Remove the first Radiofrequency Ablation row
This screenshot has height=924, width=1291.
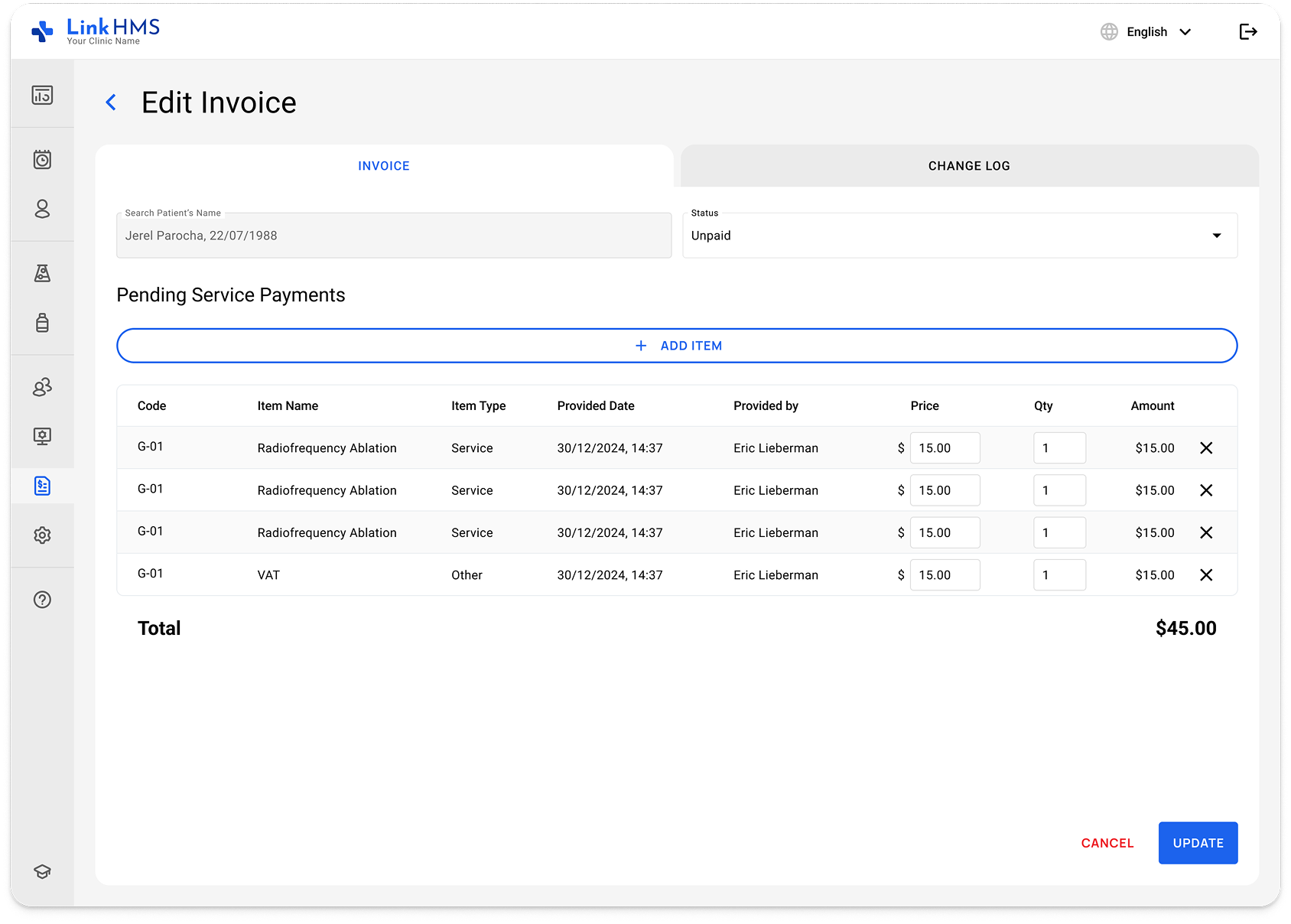click(1206, 448)
